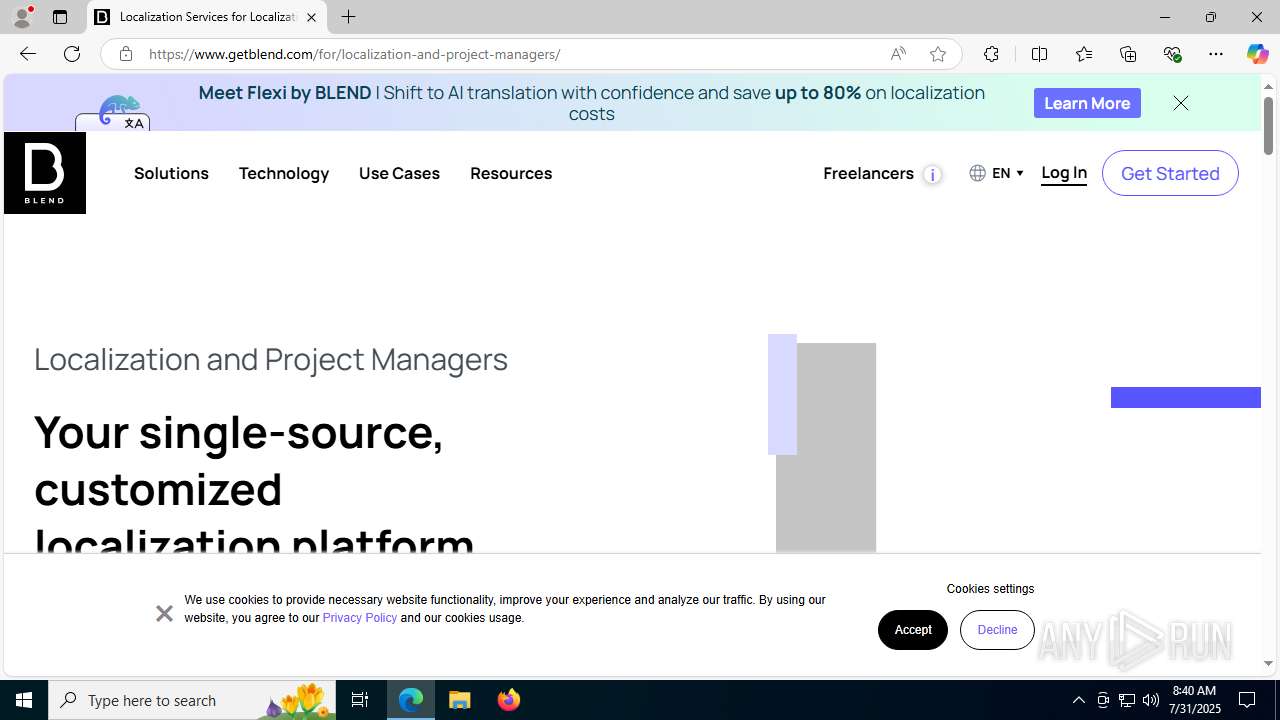This screenshot has width=1280, height=720.
Task: Click the page vertical scrollbar thumb
Action: pos(1268,125)
